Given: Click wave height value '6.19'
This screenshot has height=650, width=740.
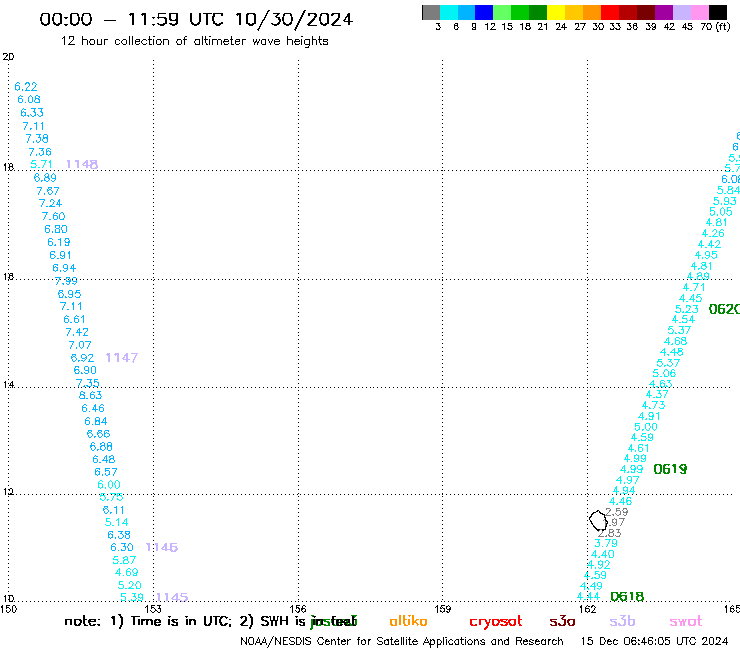Looking at the screenshot, I should pyautogui.click(x=59, y=242).
